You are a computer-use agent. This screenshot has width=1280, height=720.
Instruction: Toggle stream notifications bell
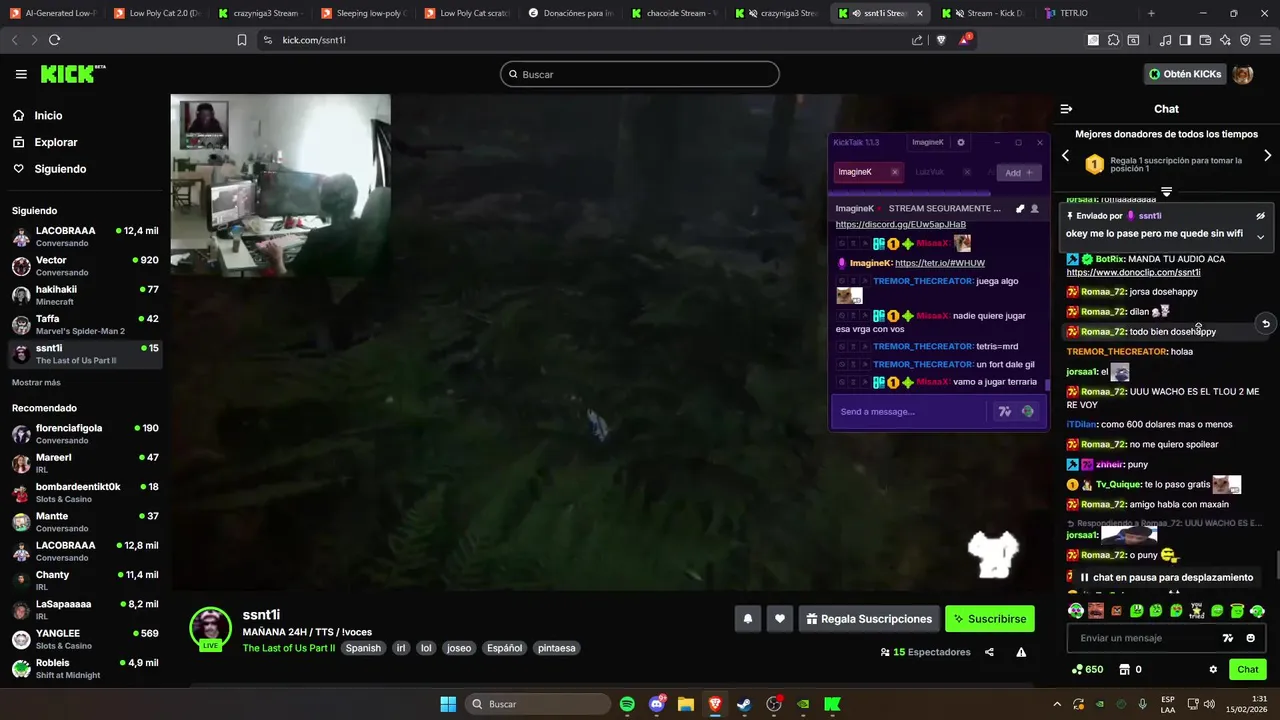coord(747,619)
